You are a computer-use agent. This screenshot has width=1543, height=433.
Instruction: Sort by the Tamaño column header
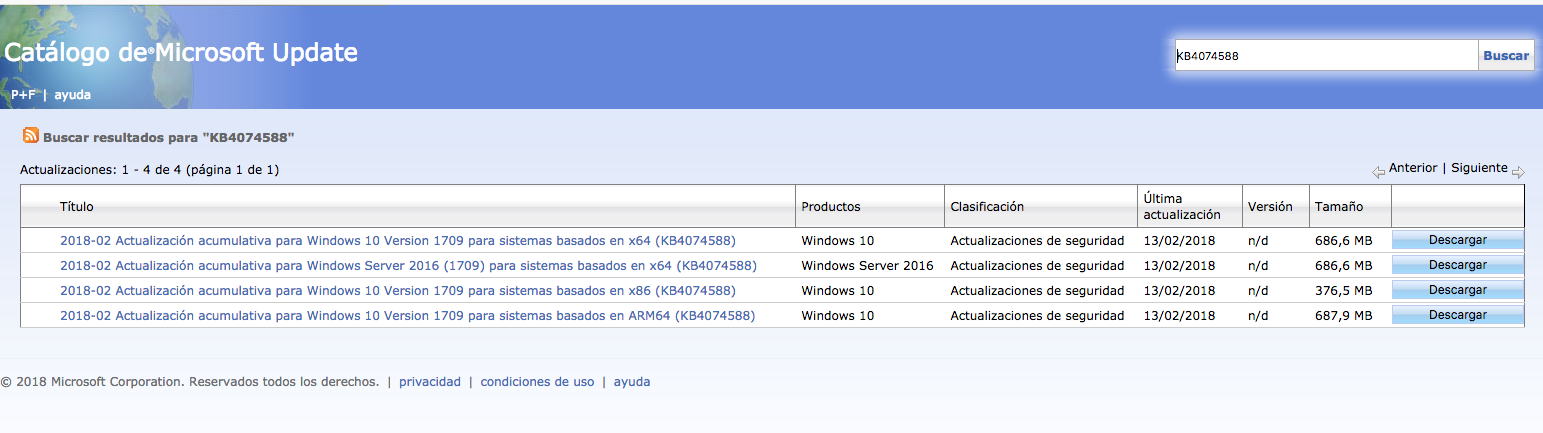tap(1339, 207)
